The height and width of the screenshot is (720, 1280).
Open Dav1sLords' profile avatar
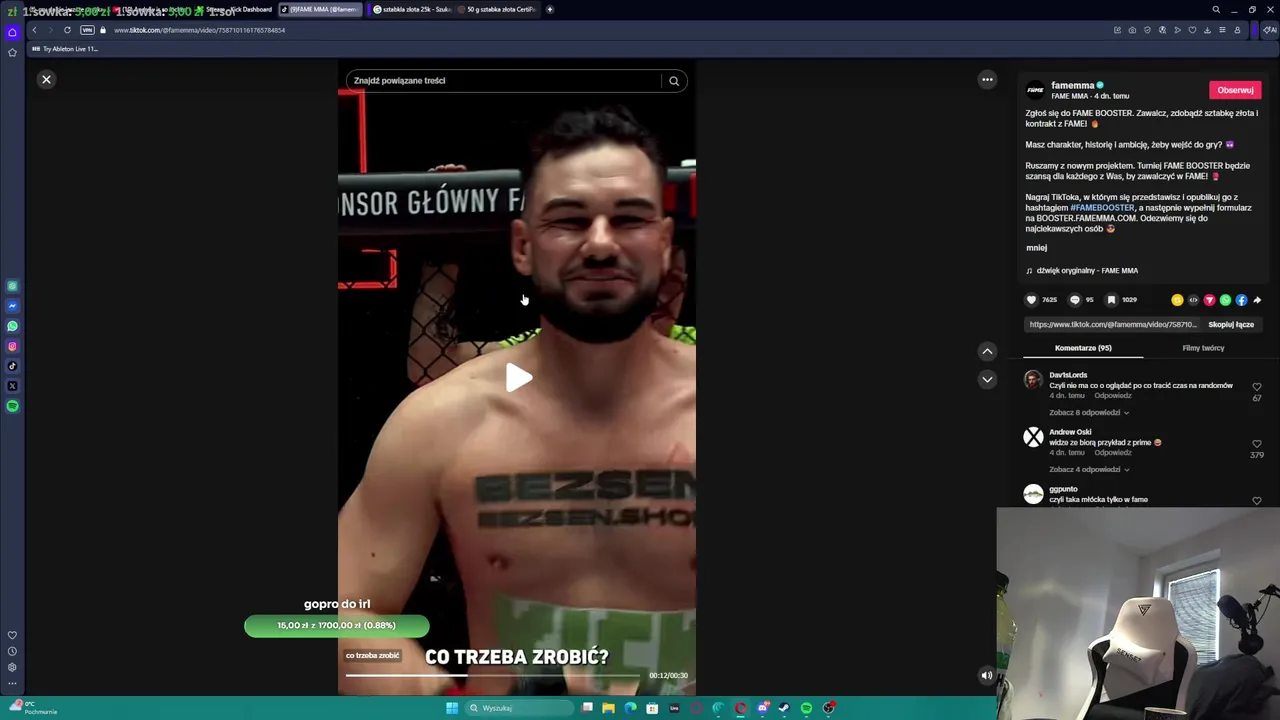point(1033,380)
